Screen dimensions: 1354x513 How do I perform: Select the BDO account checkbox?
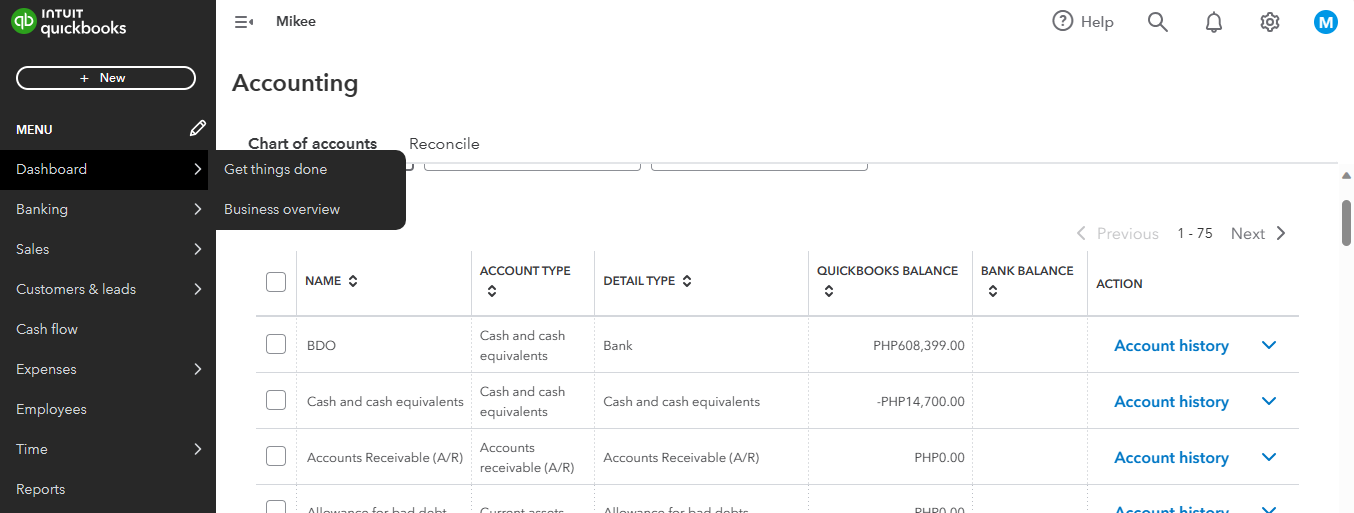[276, 344]
